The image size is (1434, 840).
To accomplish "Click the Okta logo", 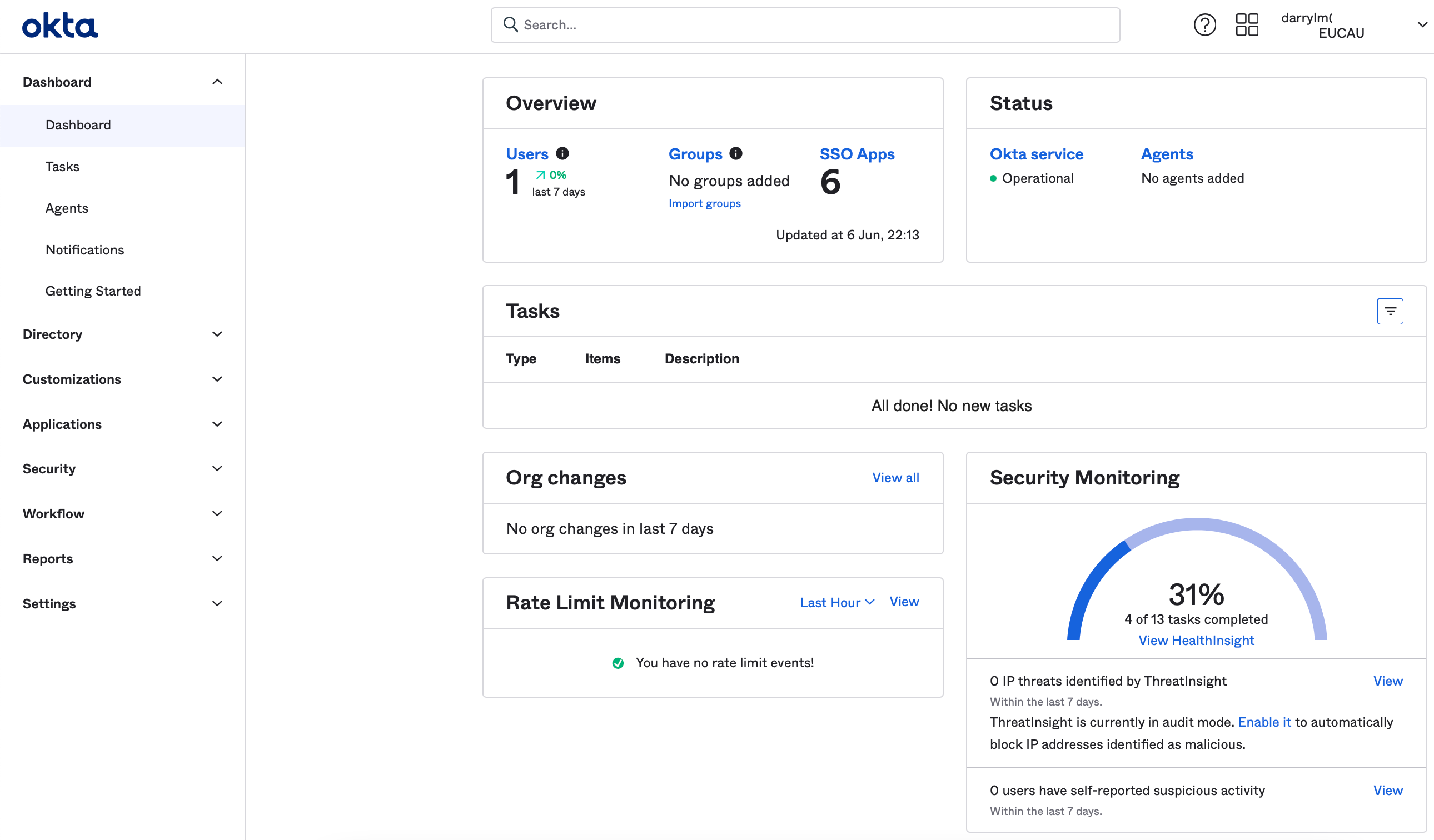I will (x=60, y=26).
